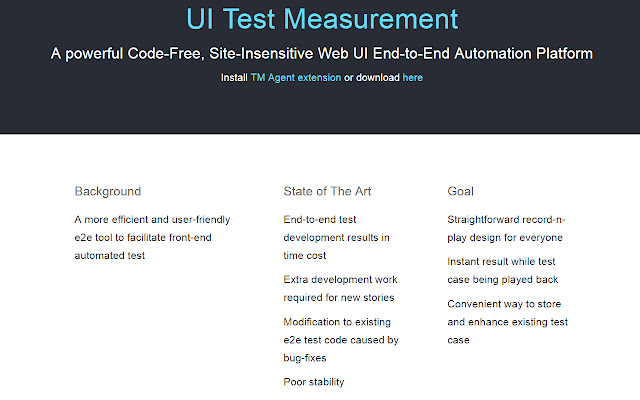Click the 'or download' text in the header

(x=372, y=78)
